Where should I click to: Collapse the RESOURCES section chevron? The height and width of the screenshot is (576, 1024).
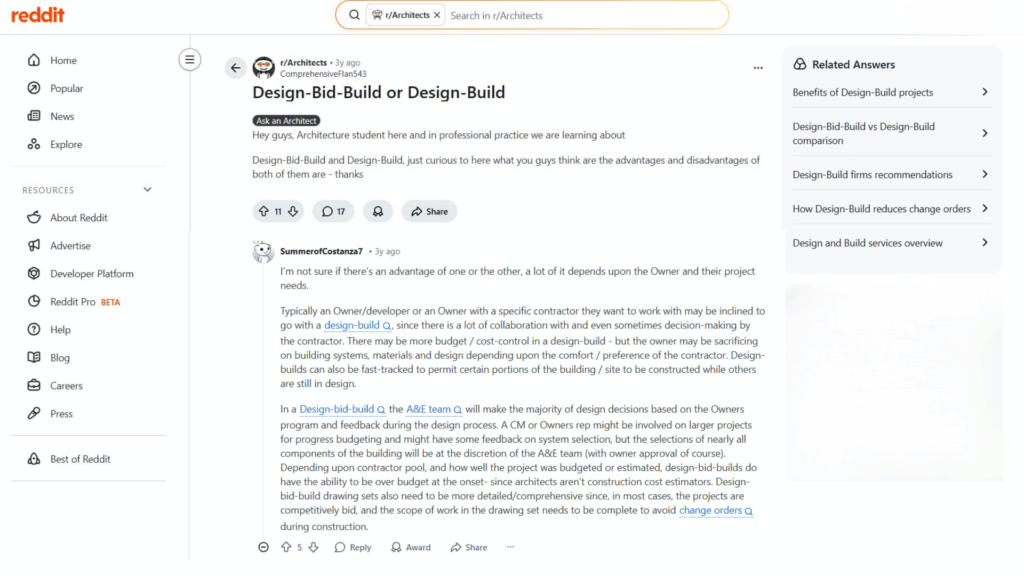146,189
